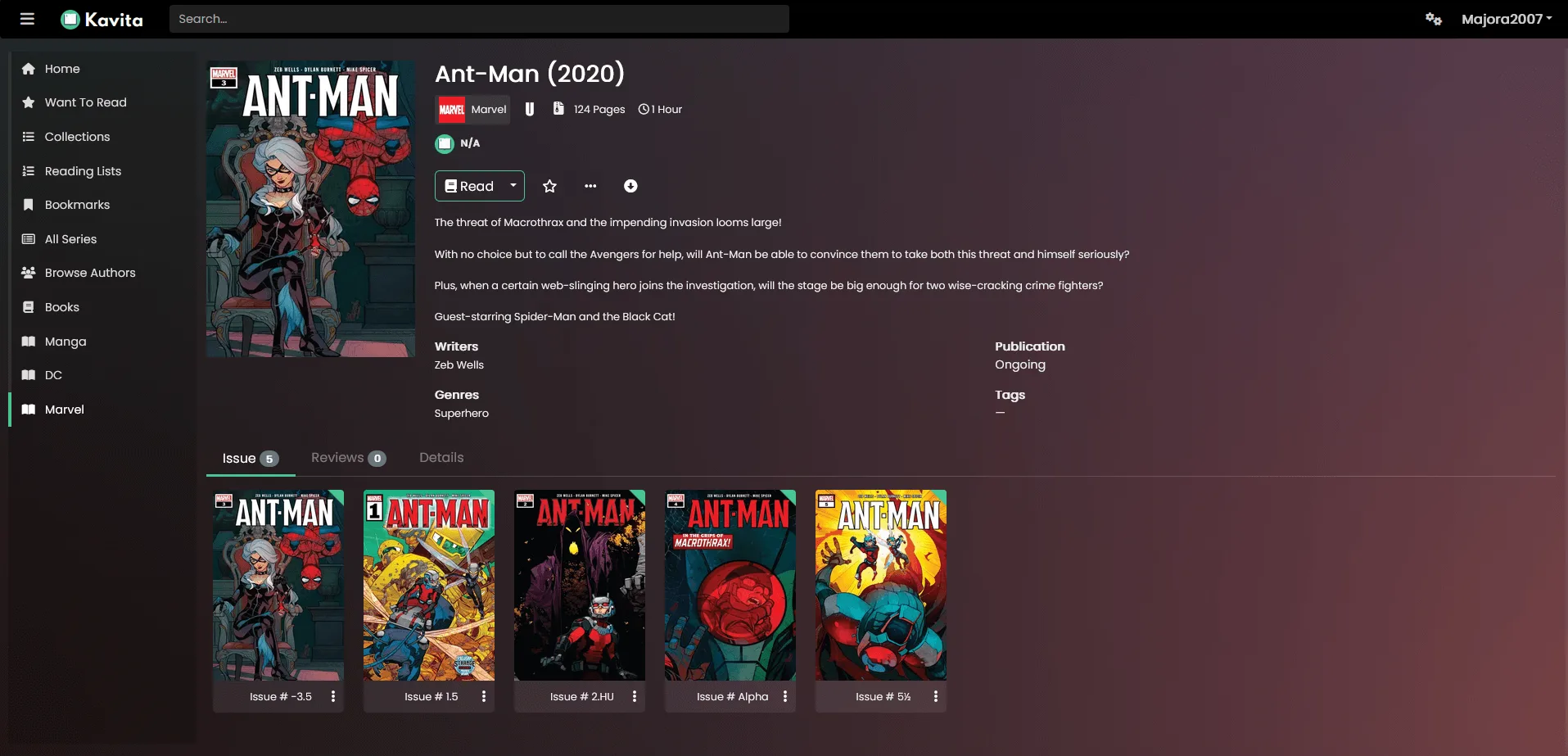Open the Manga library

click(x=66, y=342)
